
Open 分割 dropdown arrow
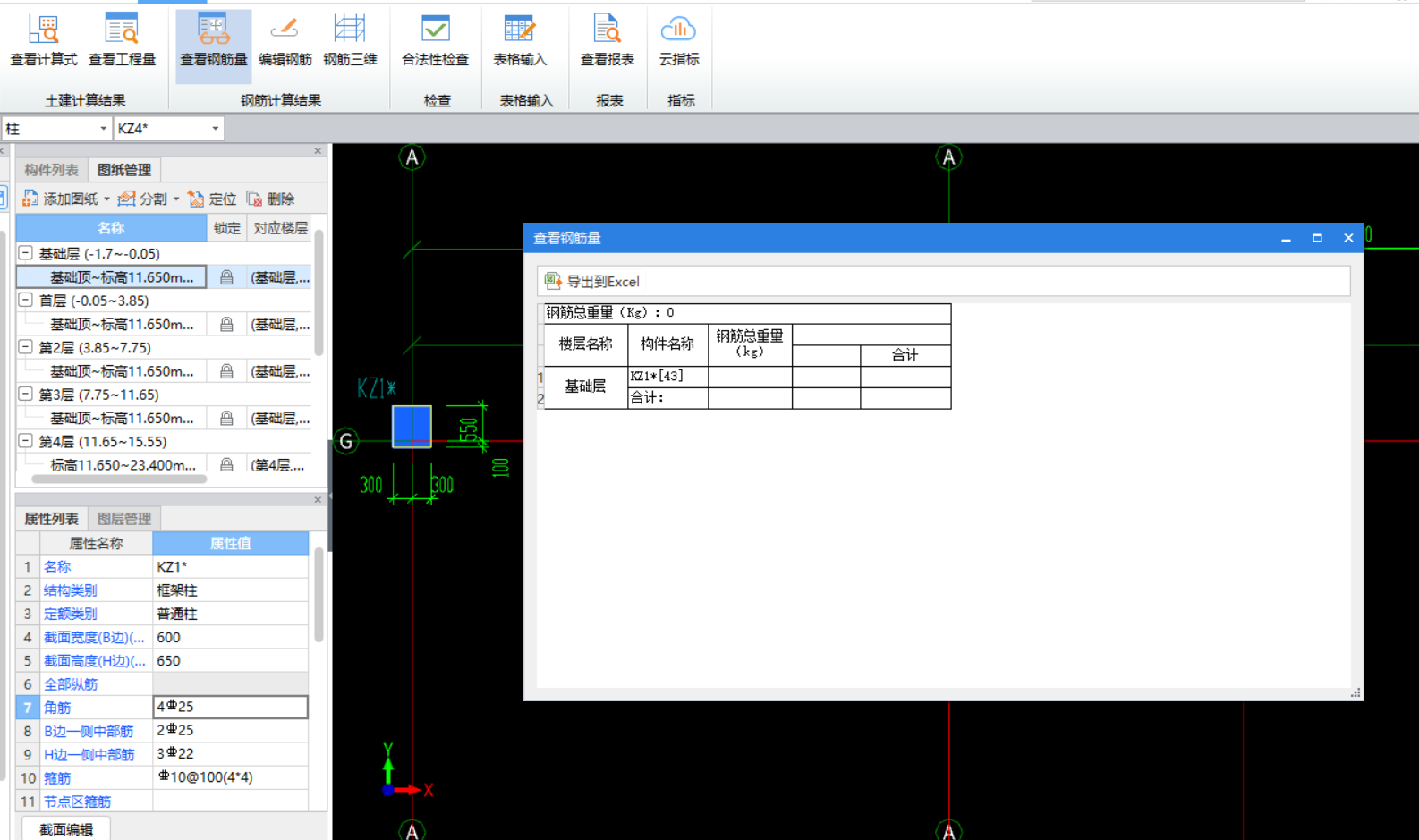176,199
